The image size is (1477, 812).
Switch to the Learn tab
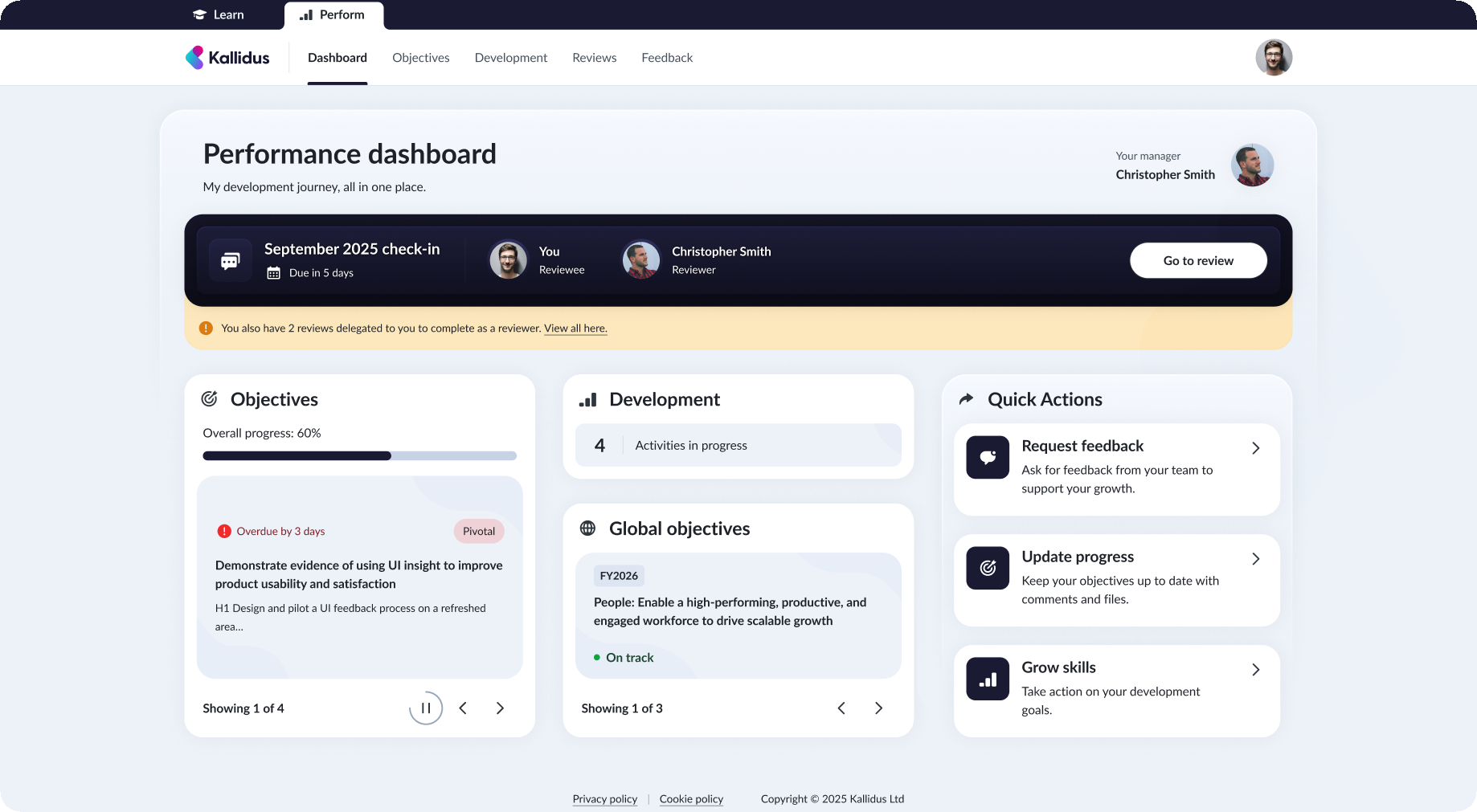coord(219,15)
